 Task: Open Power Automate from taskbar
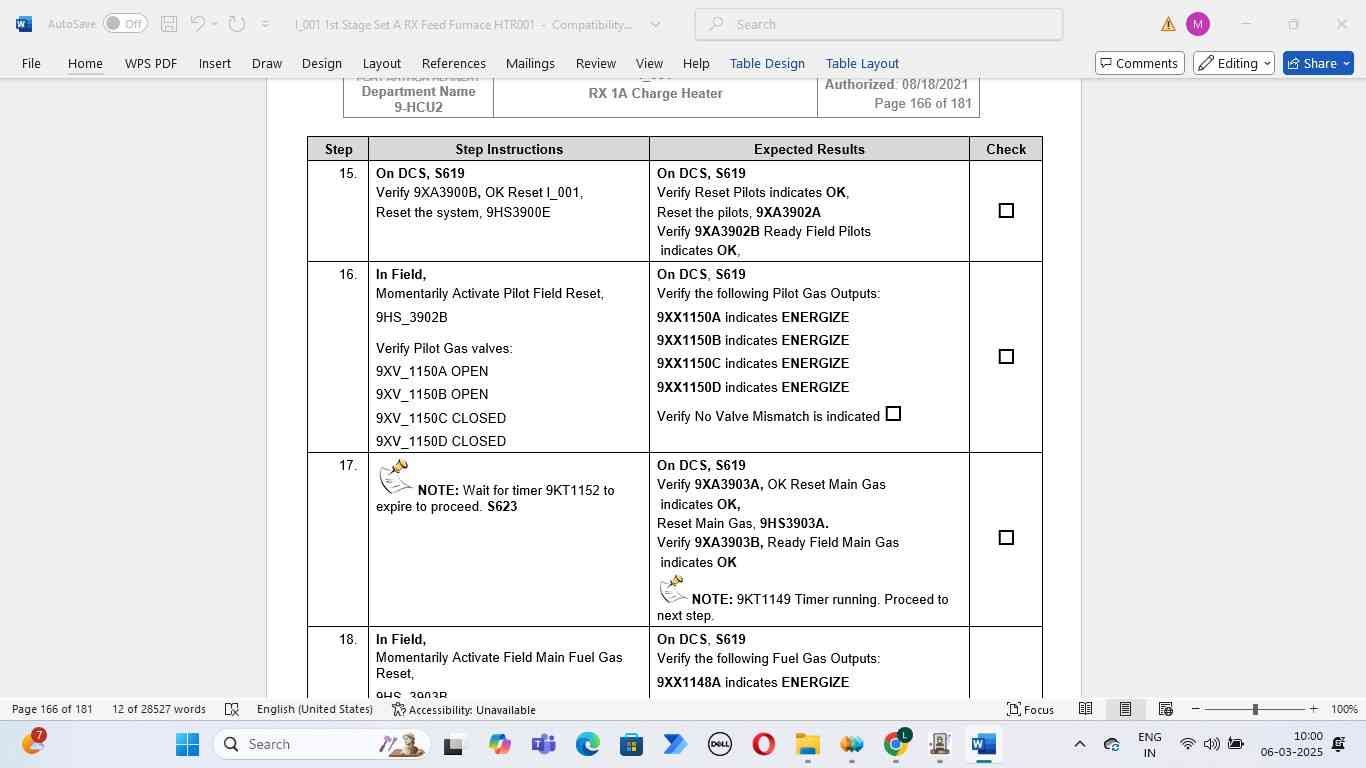tap(675, 744)
